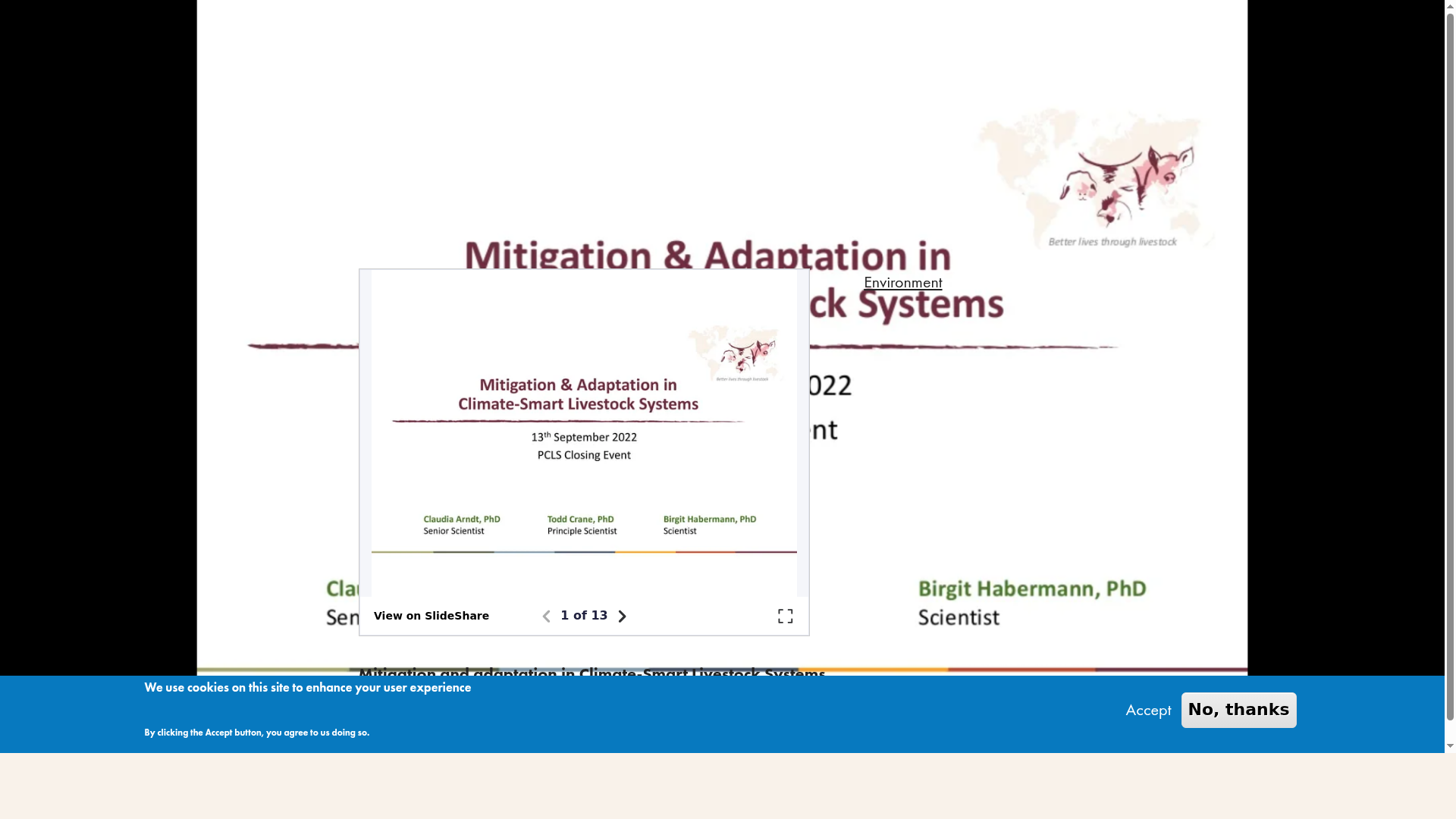Image resolution: width=1456 pixels, height=819 pixels.
Task: Click the 'We use cookies' banner heading
Action: click(307, 688)
